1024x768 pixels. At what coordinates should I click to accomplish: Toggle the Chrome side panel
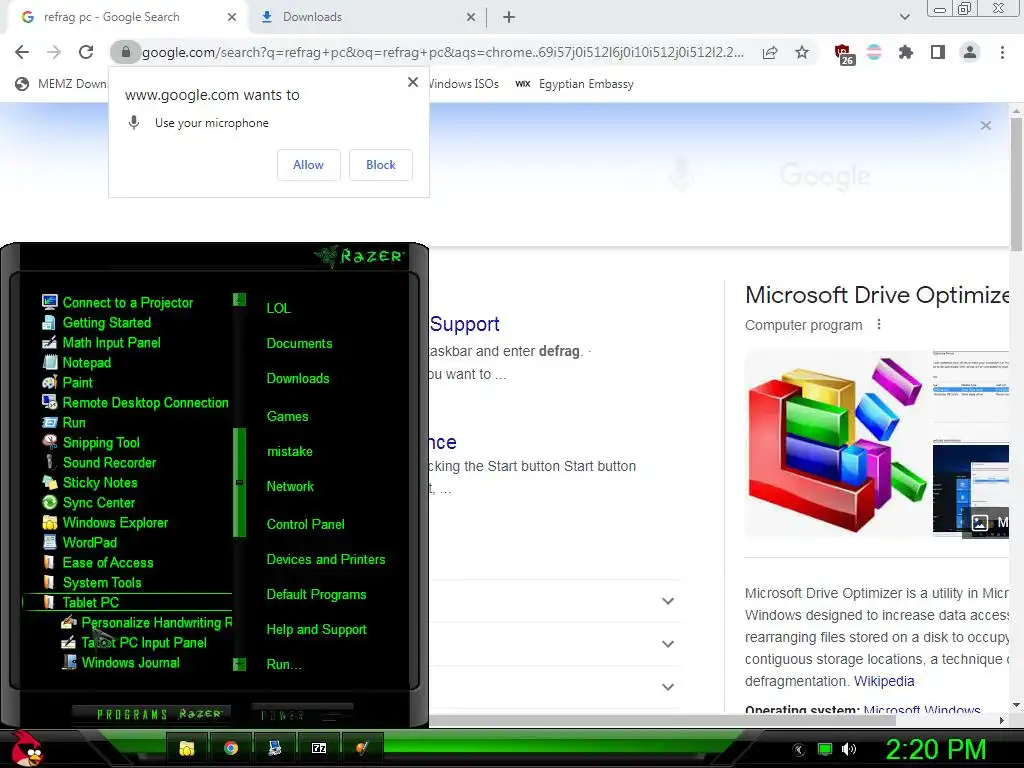(x=938, y=52)
